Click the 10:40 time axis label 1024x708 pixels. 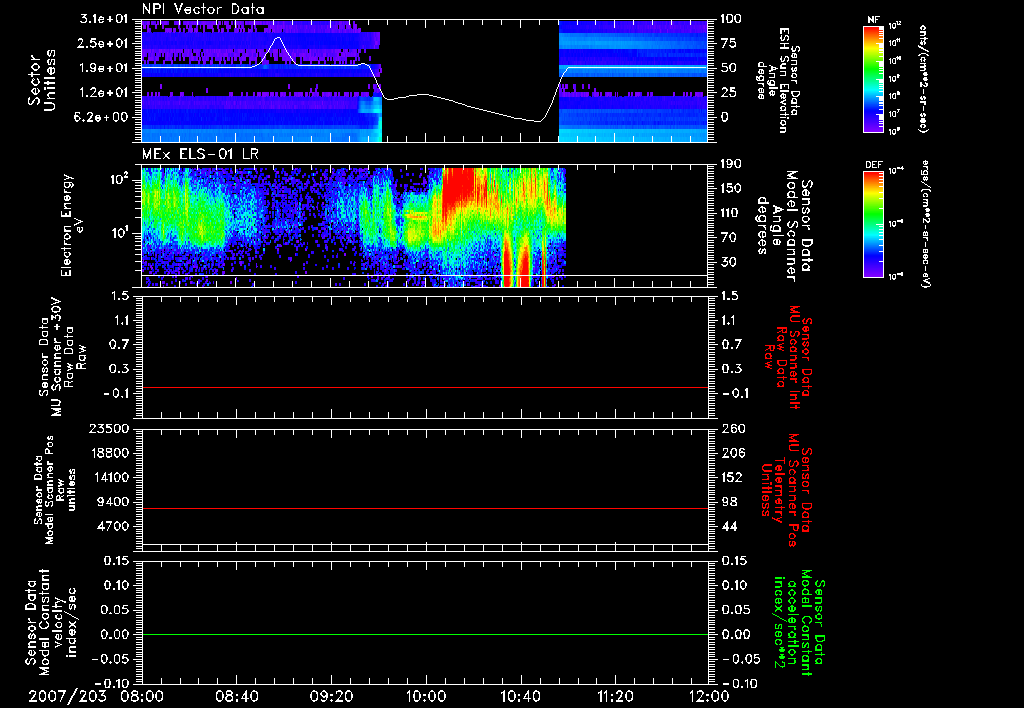point(520,696)
